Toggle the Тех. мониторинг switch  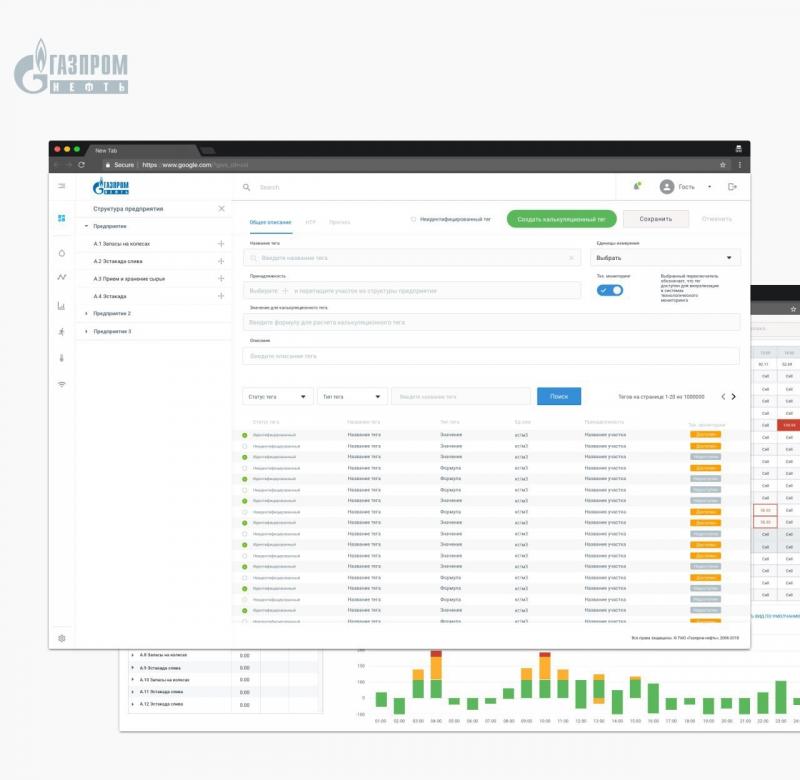pyautogui.click(x=610, y=290)
